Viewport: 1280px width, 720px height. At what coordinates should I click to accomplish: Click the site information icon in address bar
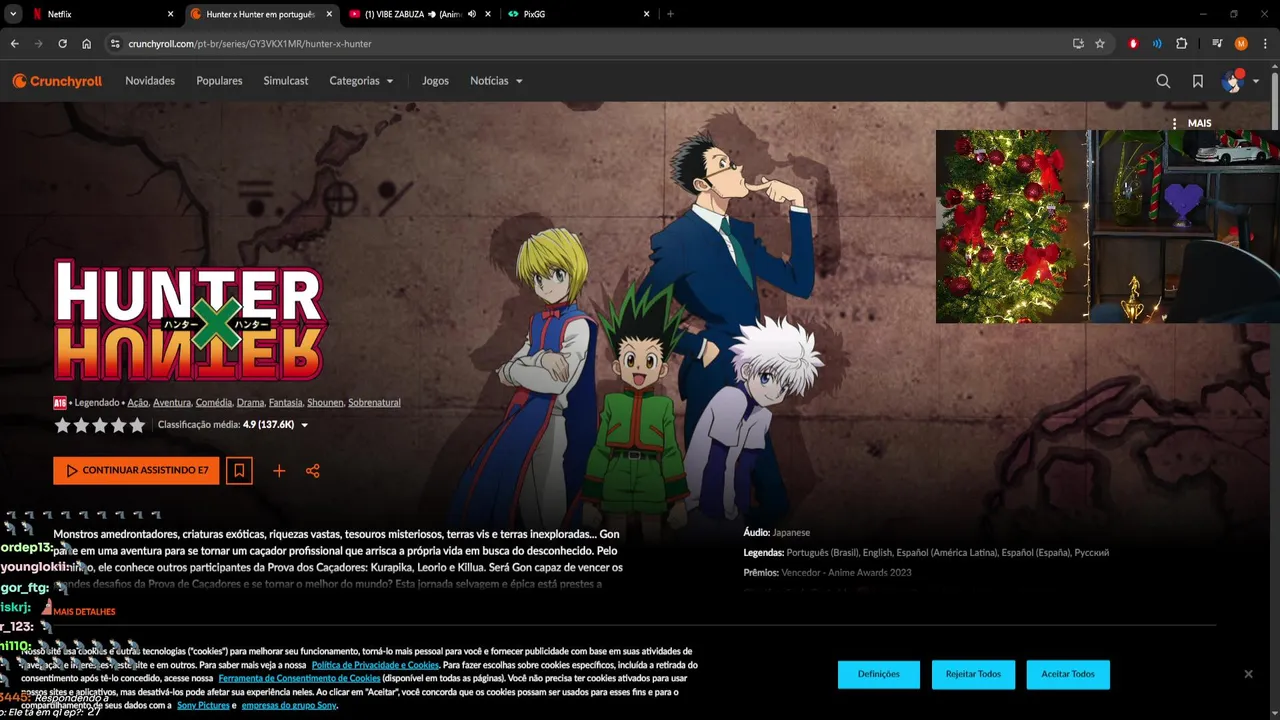tap(115, 44)
